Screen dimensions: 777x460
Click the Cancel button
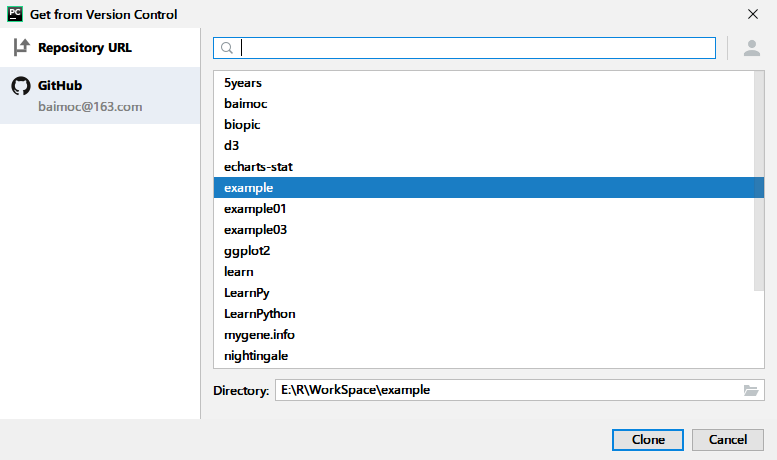pos(727,440)
